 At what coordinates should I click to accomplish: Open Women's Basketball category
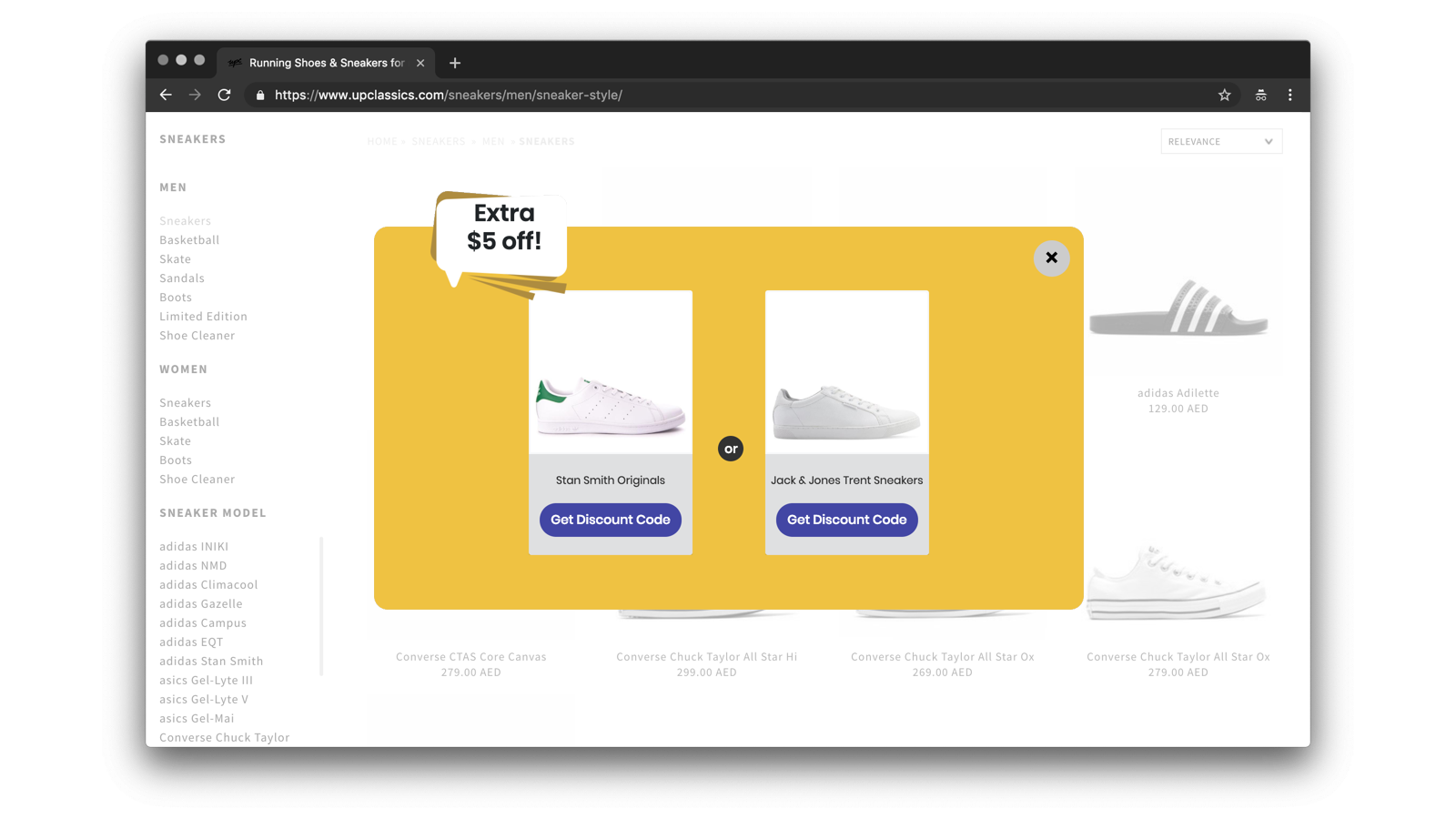point(189,422)
